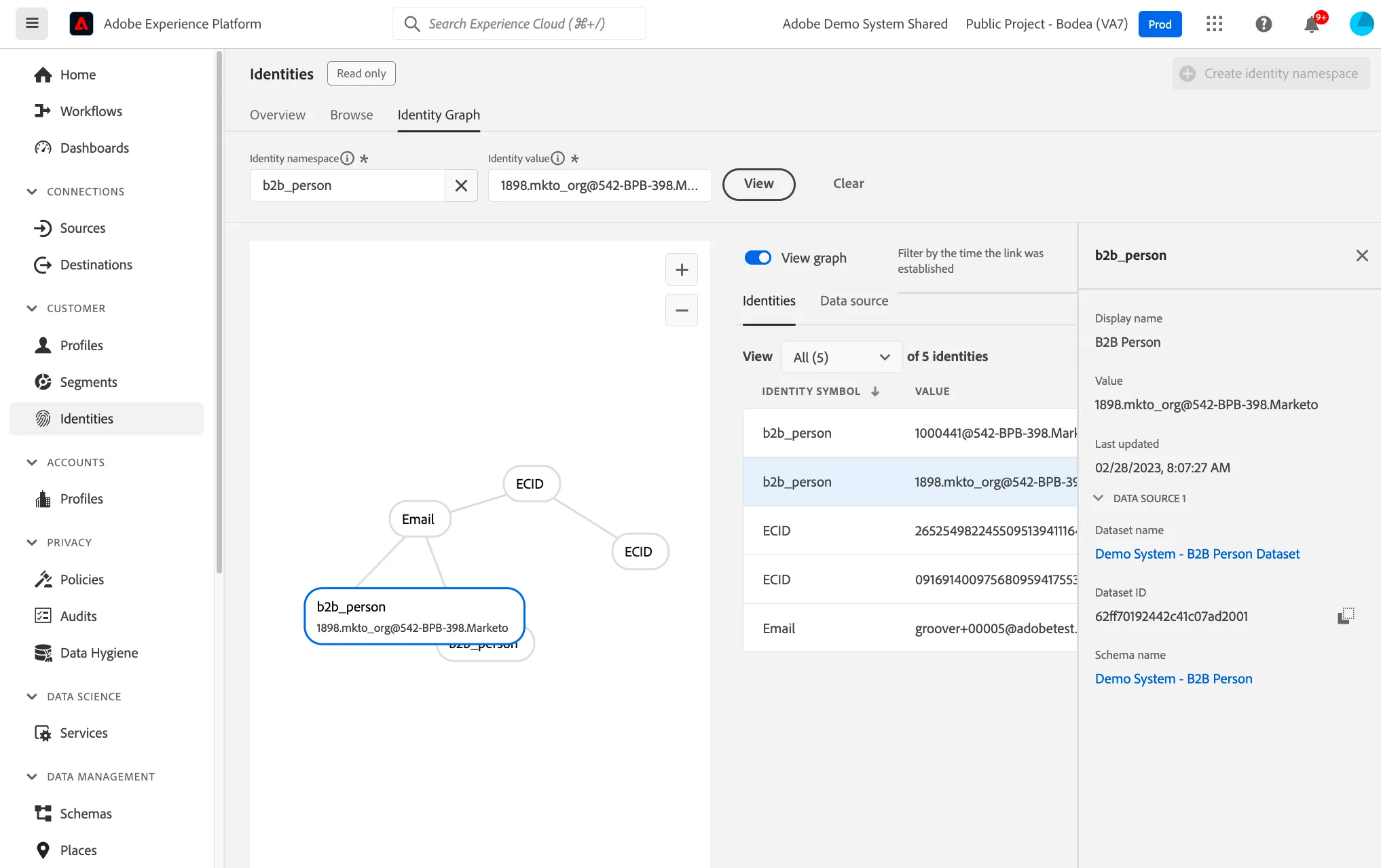Open the user profile avatar
1381x868 pixels.
[x=1362, y=24]
